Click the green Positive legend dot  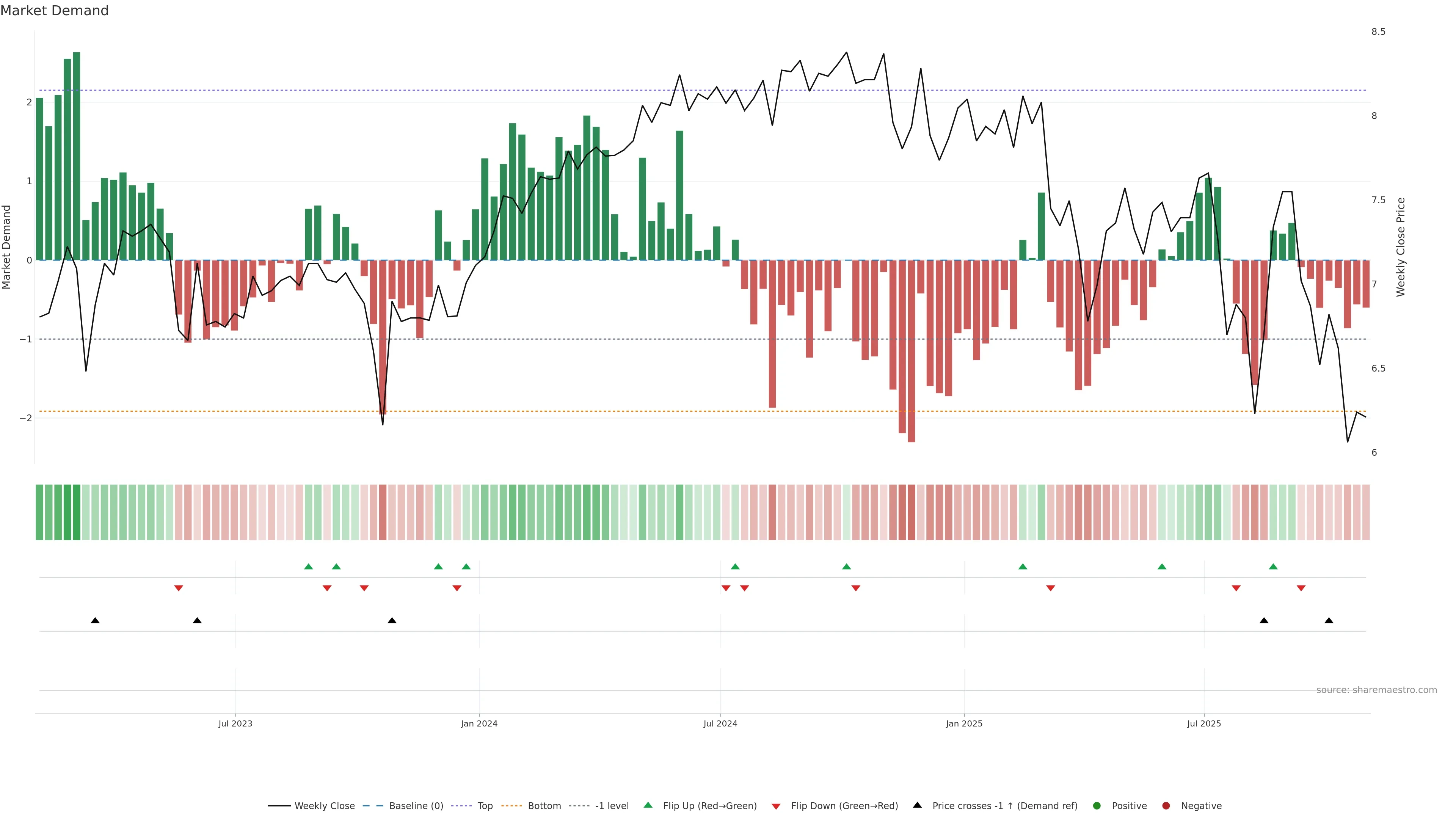(x=1097, y=806)
